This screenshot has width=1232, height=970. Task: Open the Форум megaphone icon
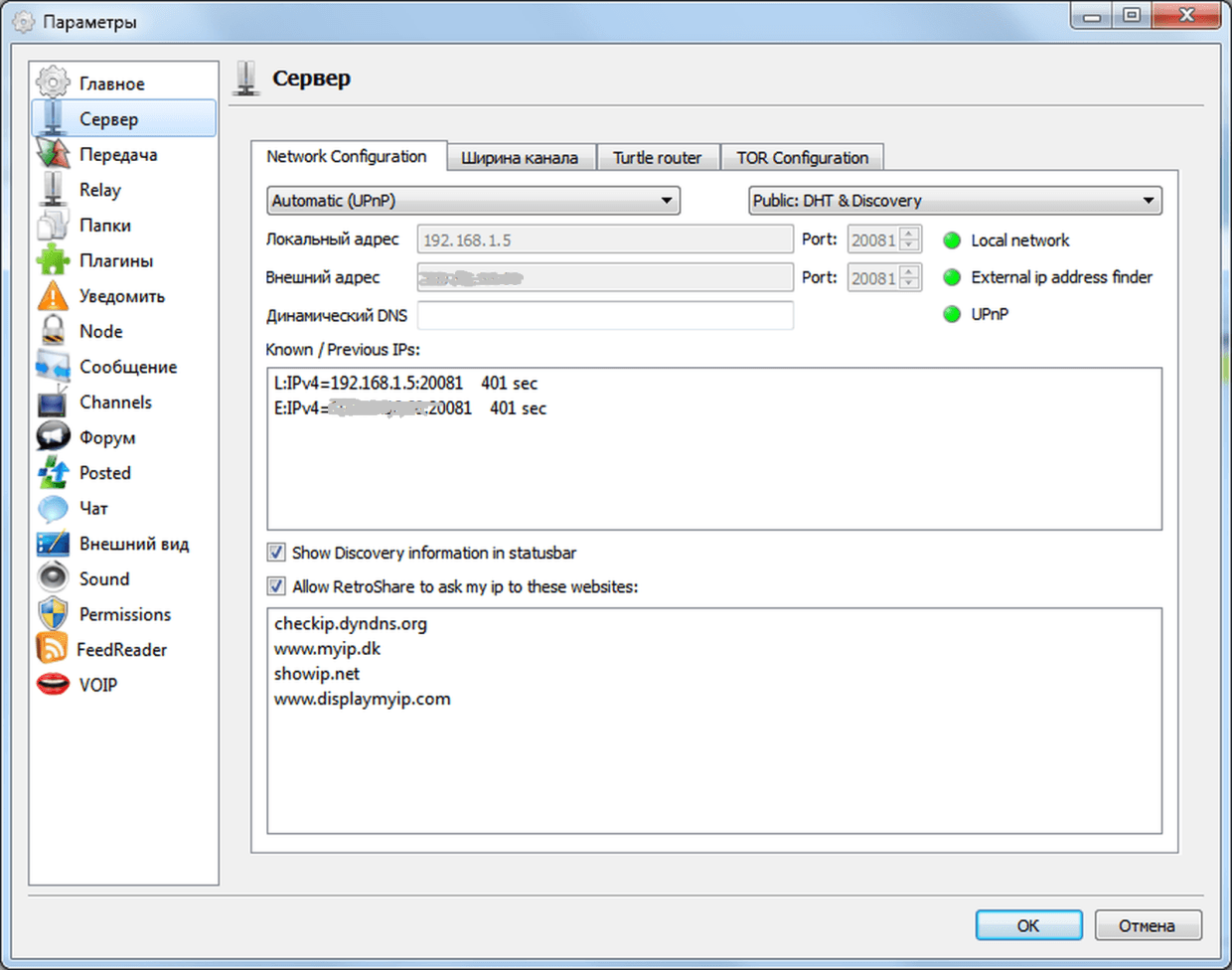click(x=53, y=437)
